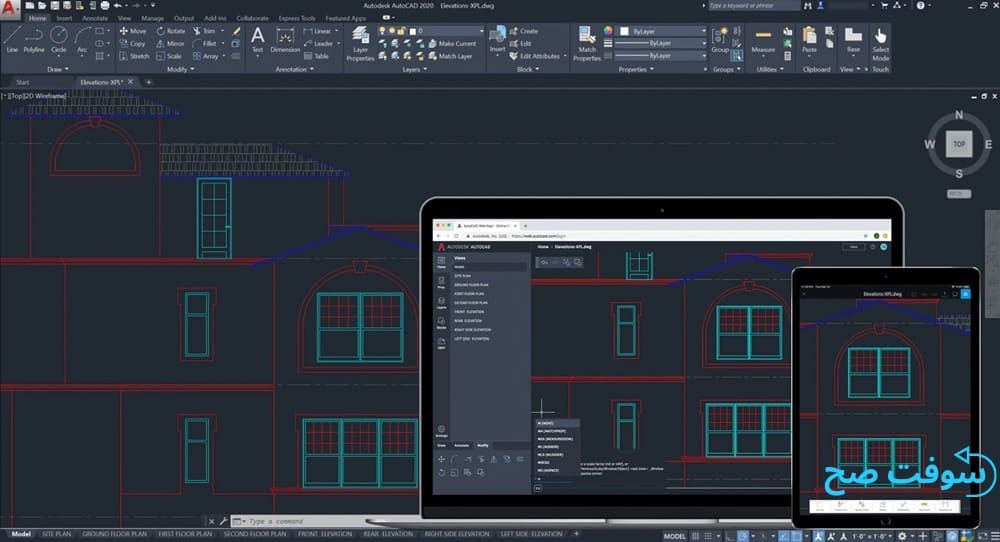Open the Collaborate ribbon tab
The height and width of the screenshot is (542, 1000).
pos(253,18)
